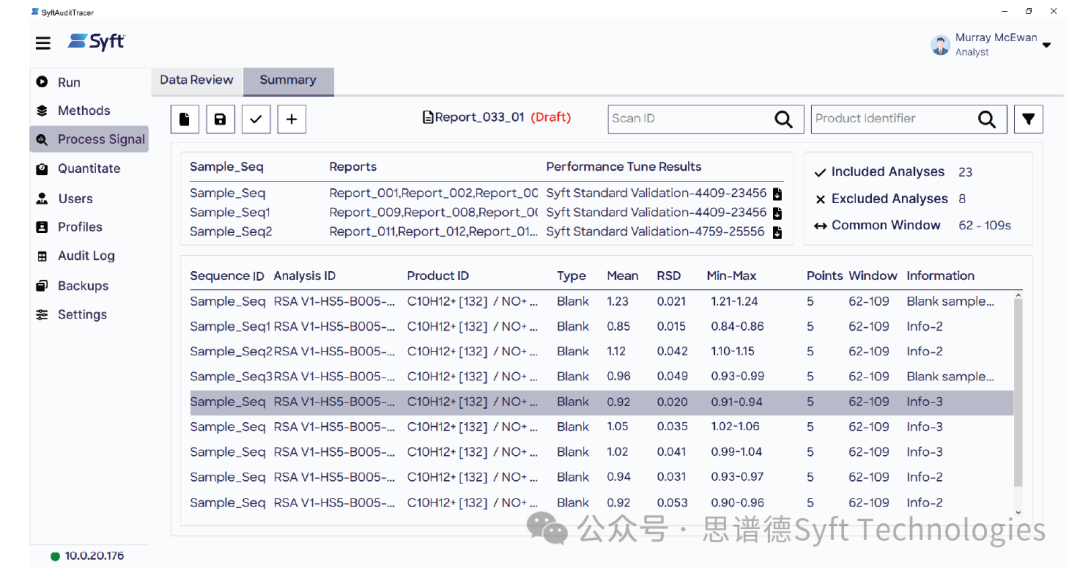Approve report with the checkmark button

[x=256, y=119]
